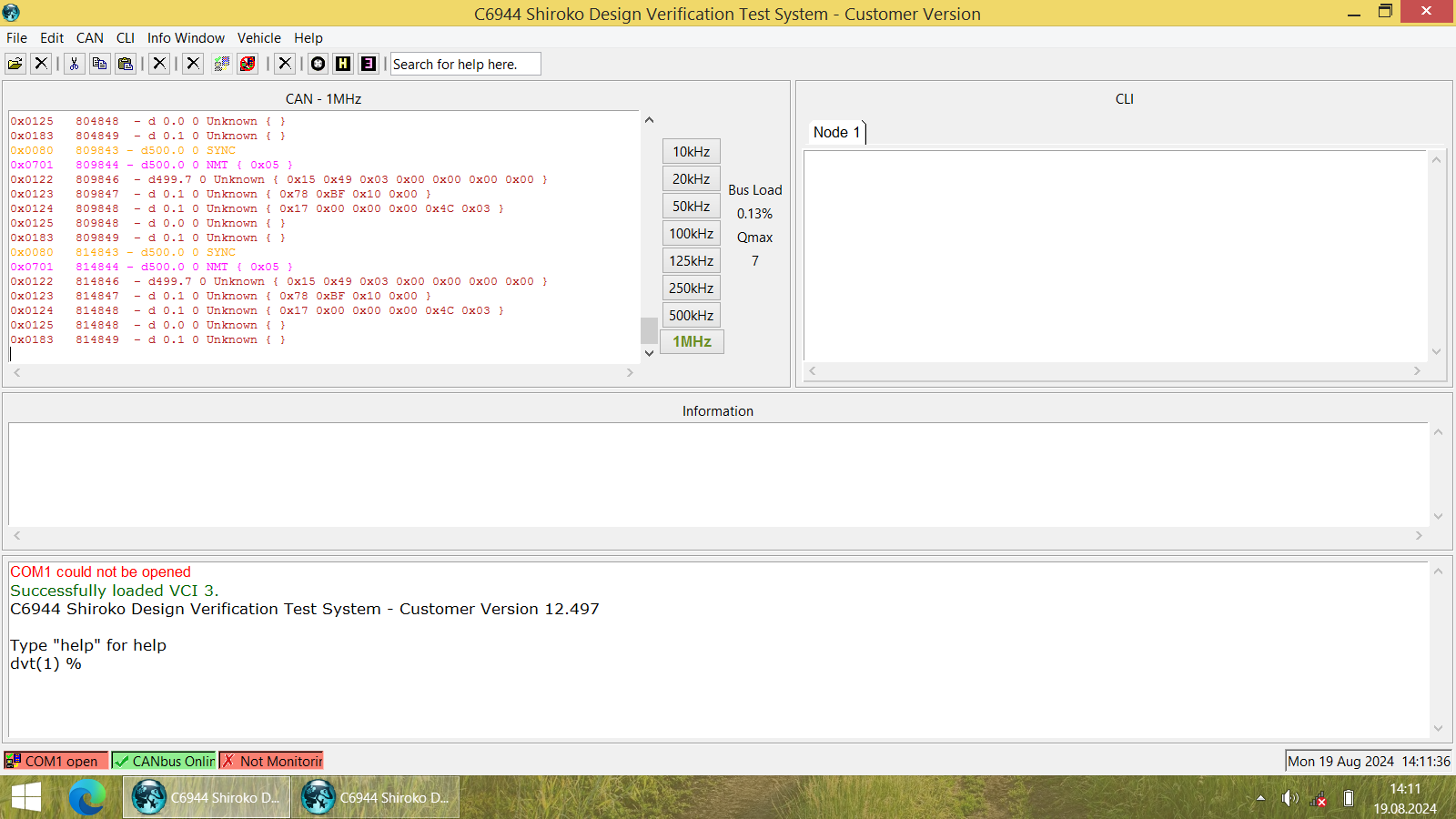Select the 500kHz baud rate
Viewport: 1456px width, 819px height.
(x=692, y=315)
